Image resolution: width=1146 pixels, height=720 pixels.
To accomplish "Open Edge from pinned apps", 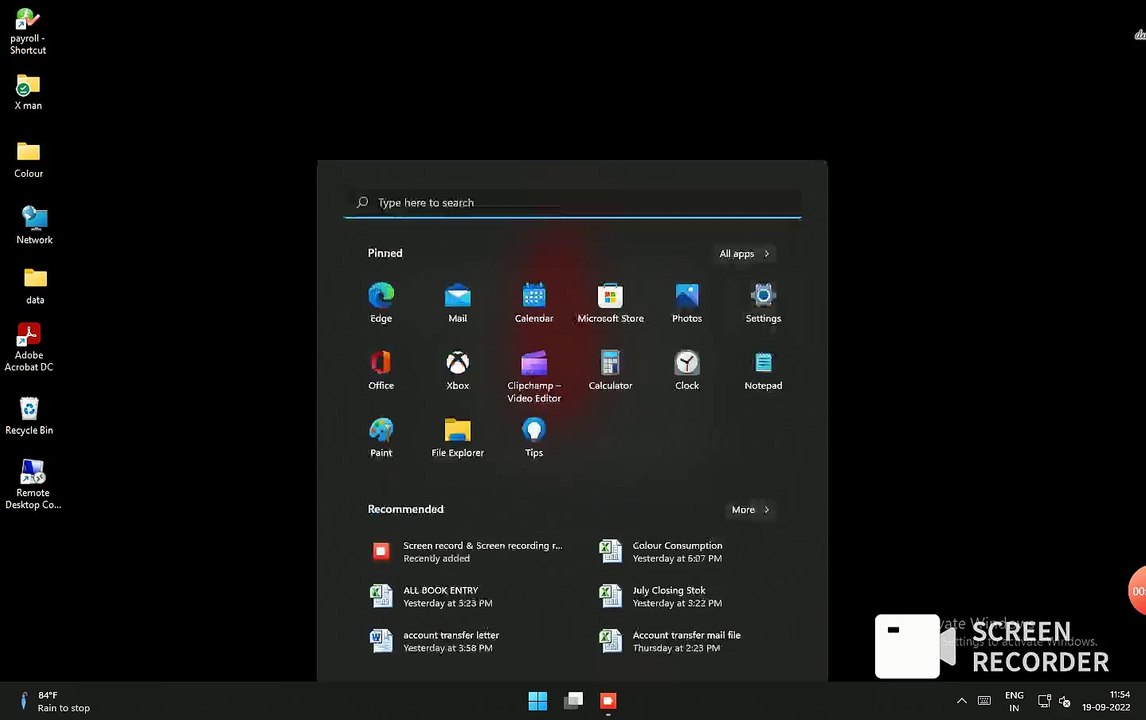I will (381, 303).
